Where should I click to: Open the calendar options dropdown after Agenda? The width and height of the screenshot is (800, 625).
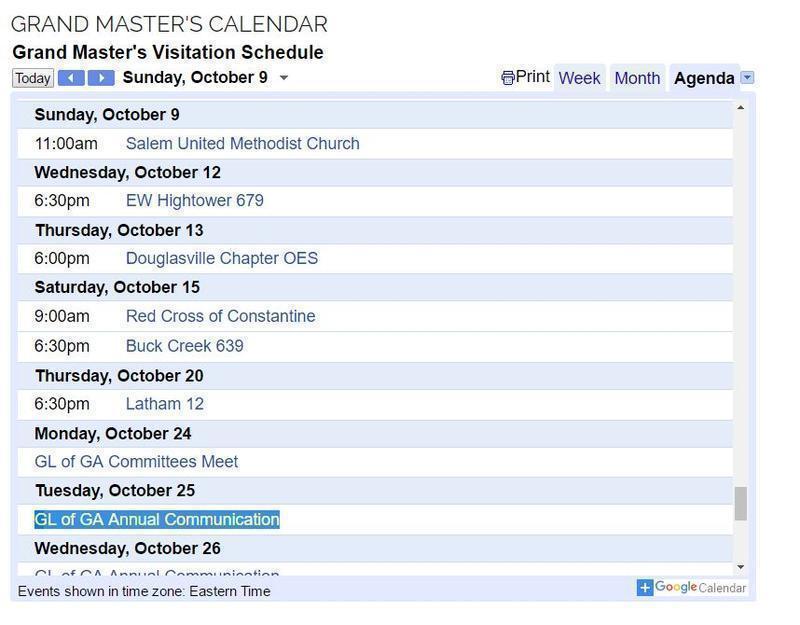[747, 78]
